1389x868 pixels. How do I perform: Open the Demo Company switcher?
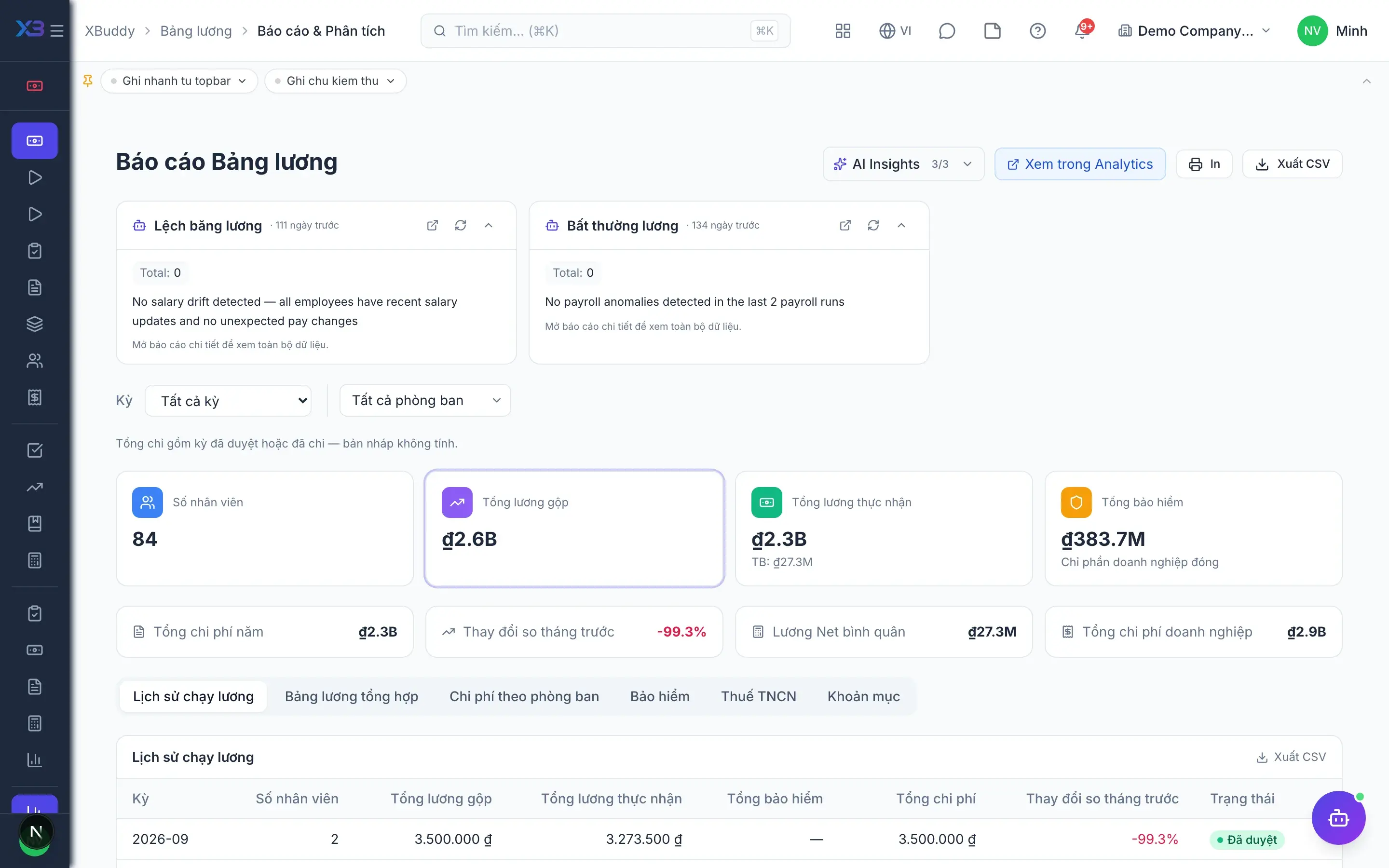pos(1194,31)
